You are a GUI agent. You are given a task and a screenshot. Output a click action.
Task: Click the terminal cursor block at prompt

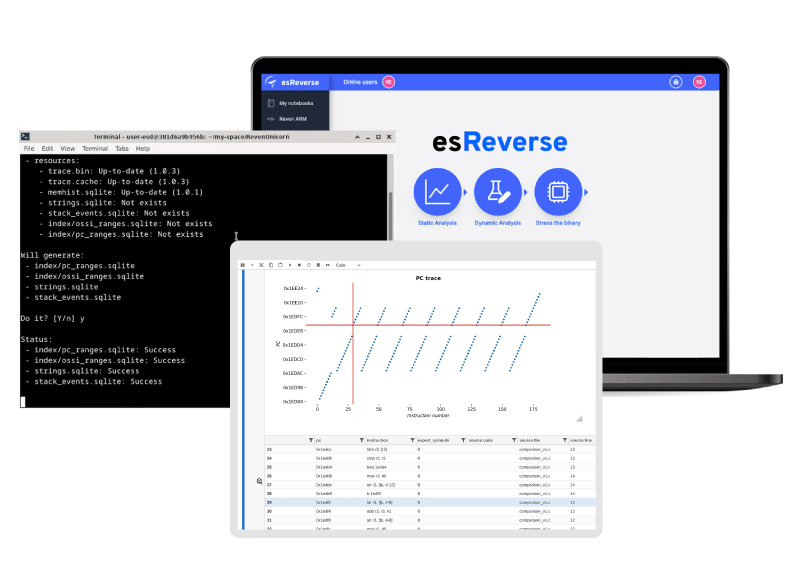click(23, 402)
